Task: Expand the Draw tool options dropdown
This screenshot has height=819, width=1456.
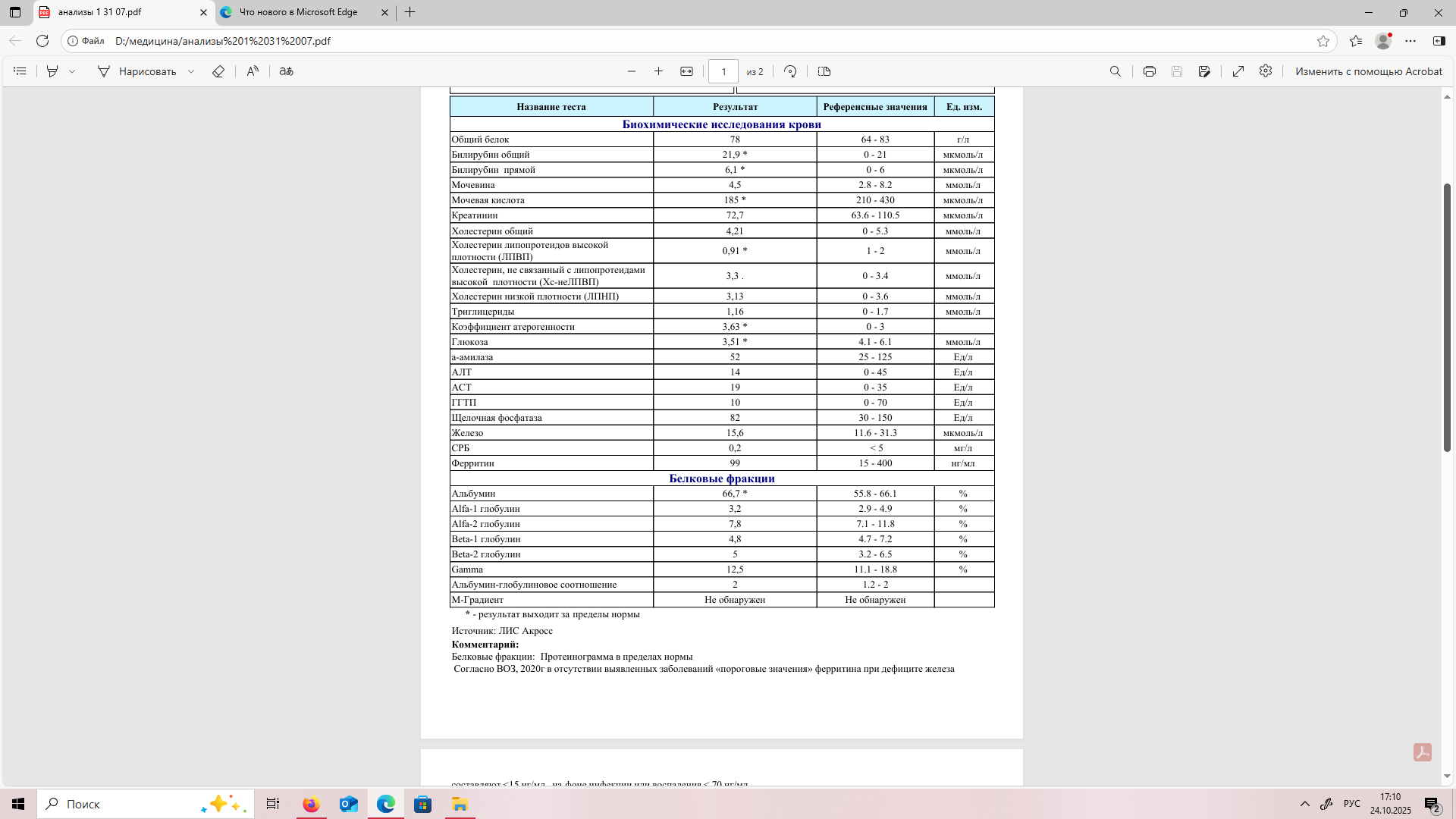Action: tap(191, 71)
